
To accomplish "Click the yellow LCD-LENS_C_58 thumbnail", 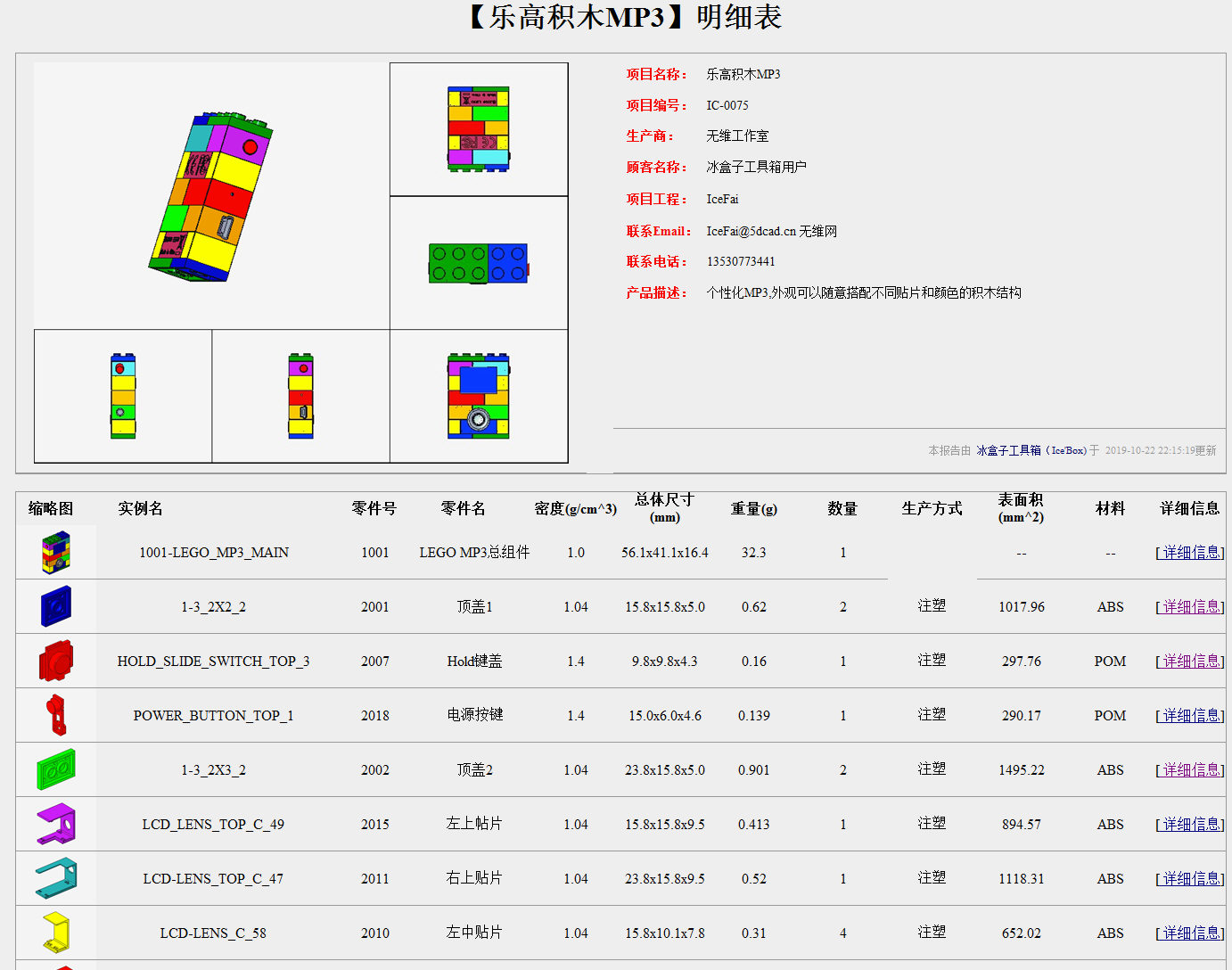I will point(55,933).
